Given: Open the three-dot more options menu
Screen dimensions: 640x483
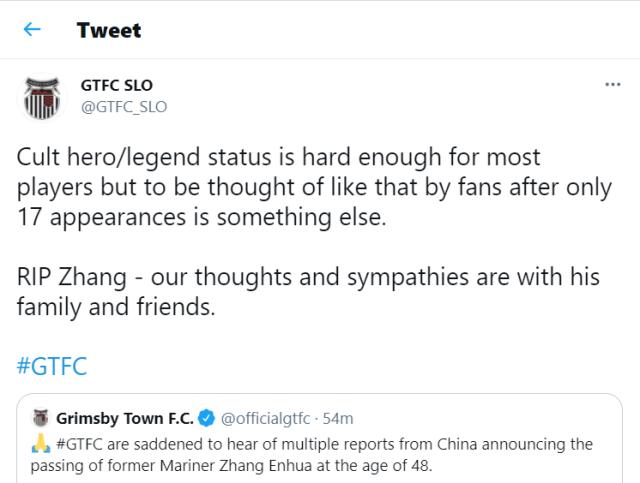Looking at the screenshot, I should 613,86.
